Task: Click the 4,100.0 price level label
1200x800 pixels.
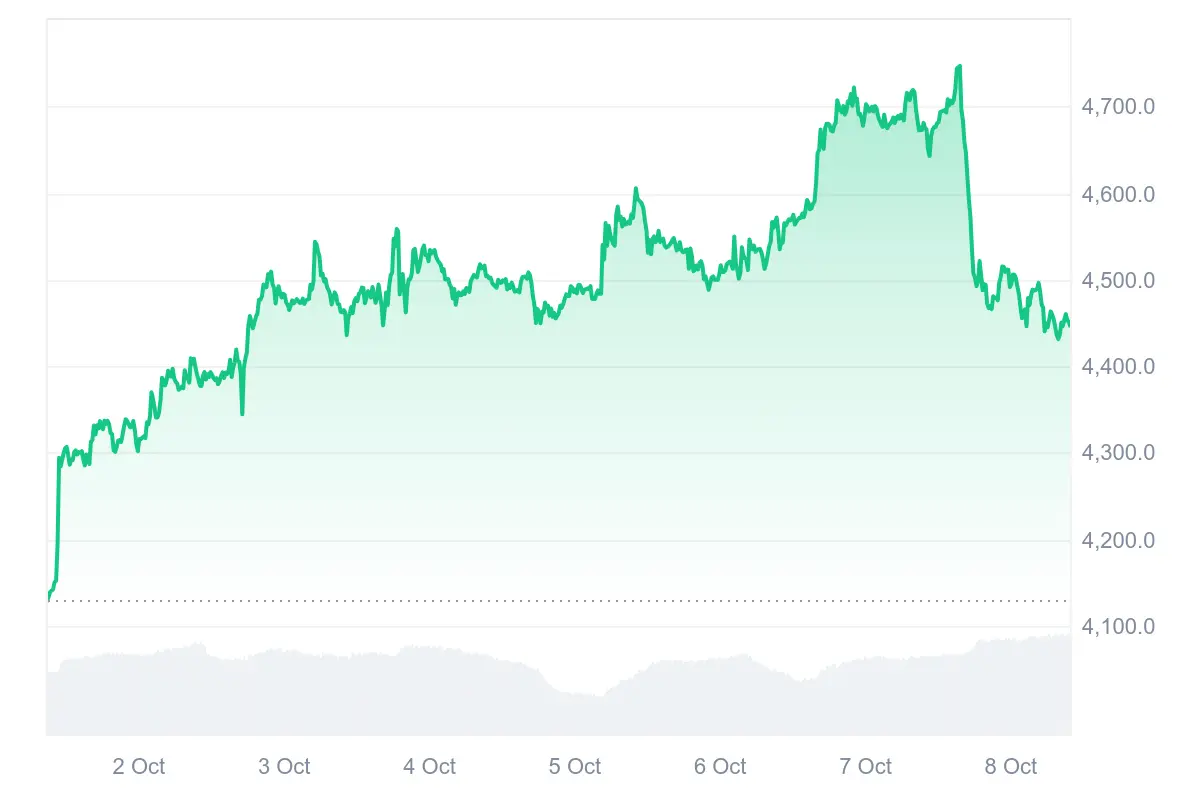Action: pyautogui.click(x=1118, y=627)
